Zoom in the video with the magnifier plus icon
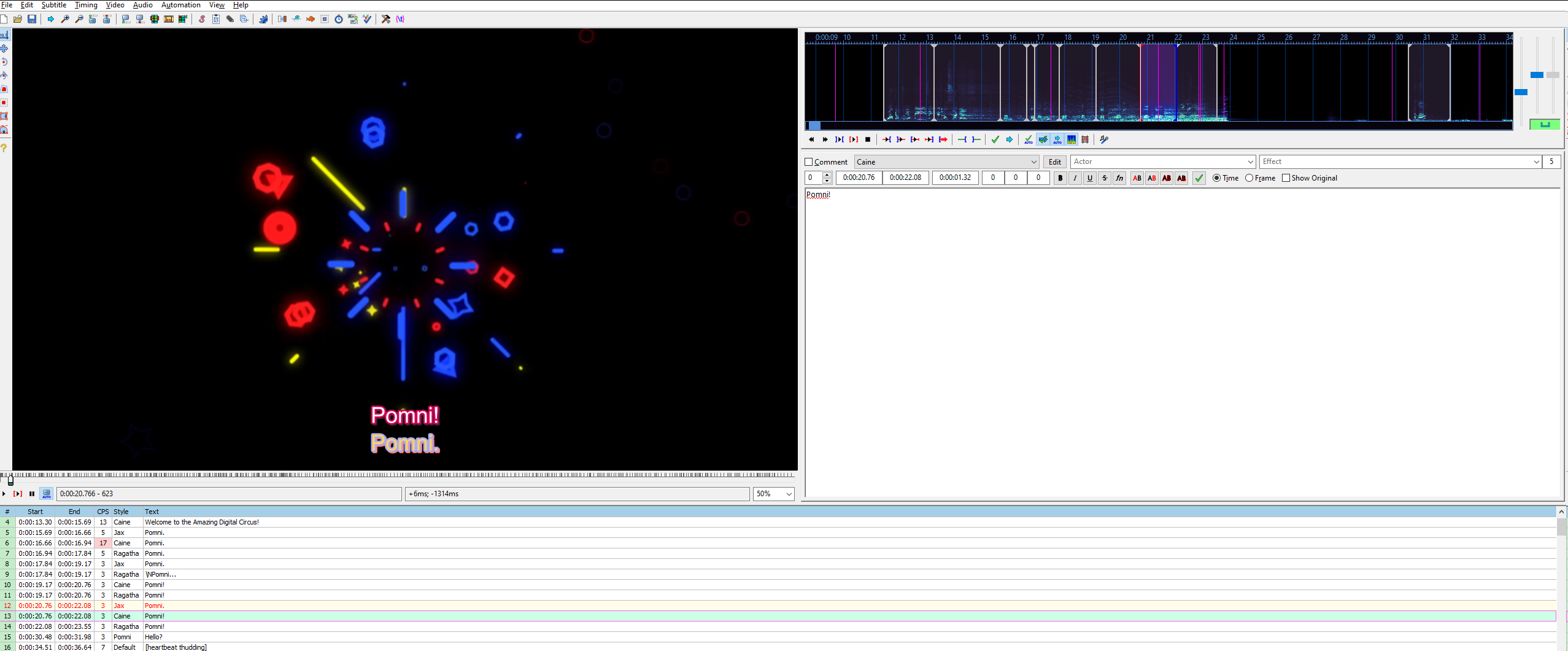The image size is (1568, 651). point(65,19)
